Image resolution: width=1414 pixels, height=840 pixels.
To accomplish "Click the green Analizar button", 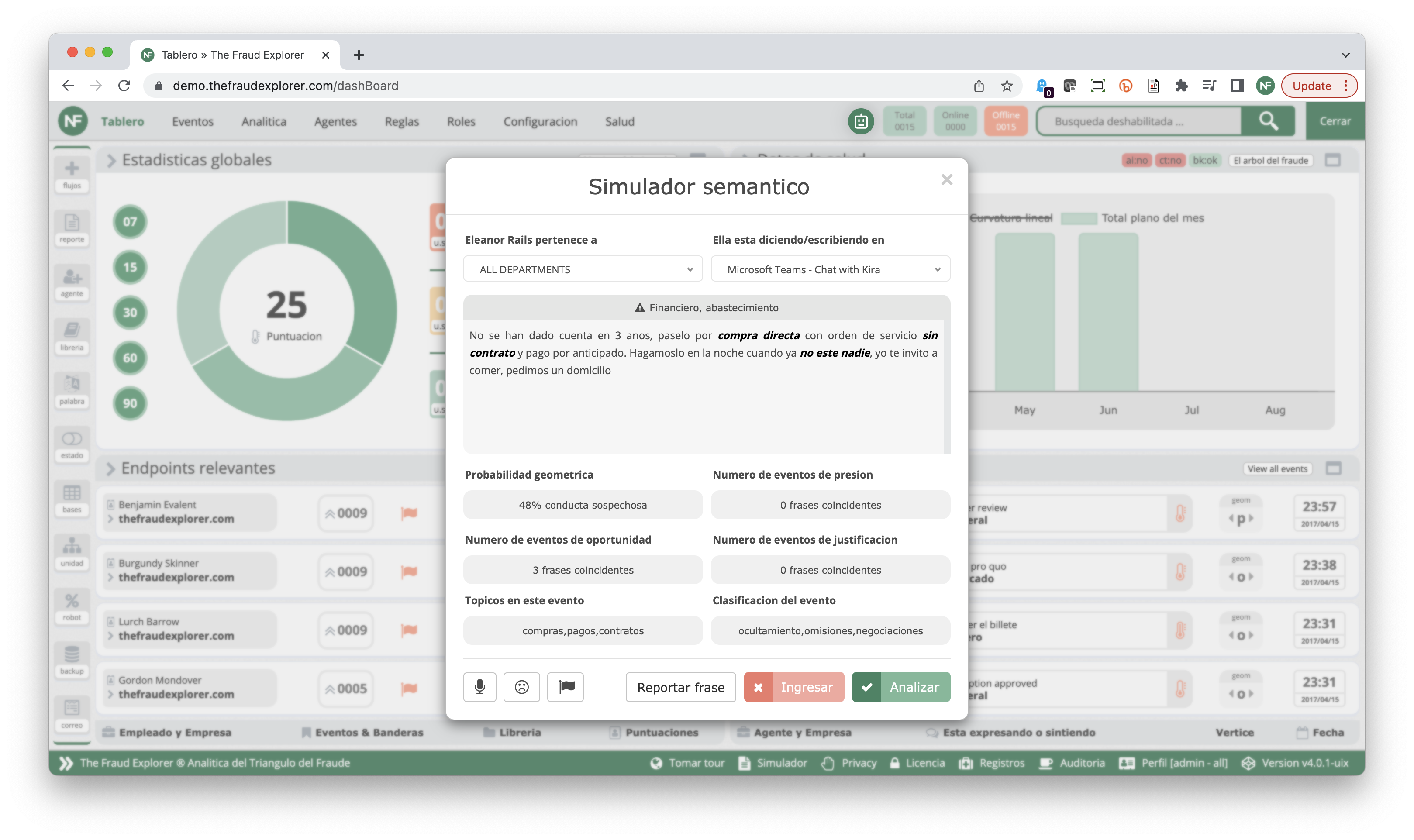I will (x=900, y=687).
